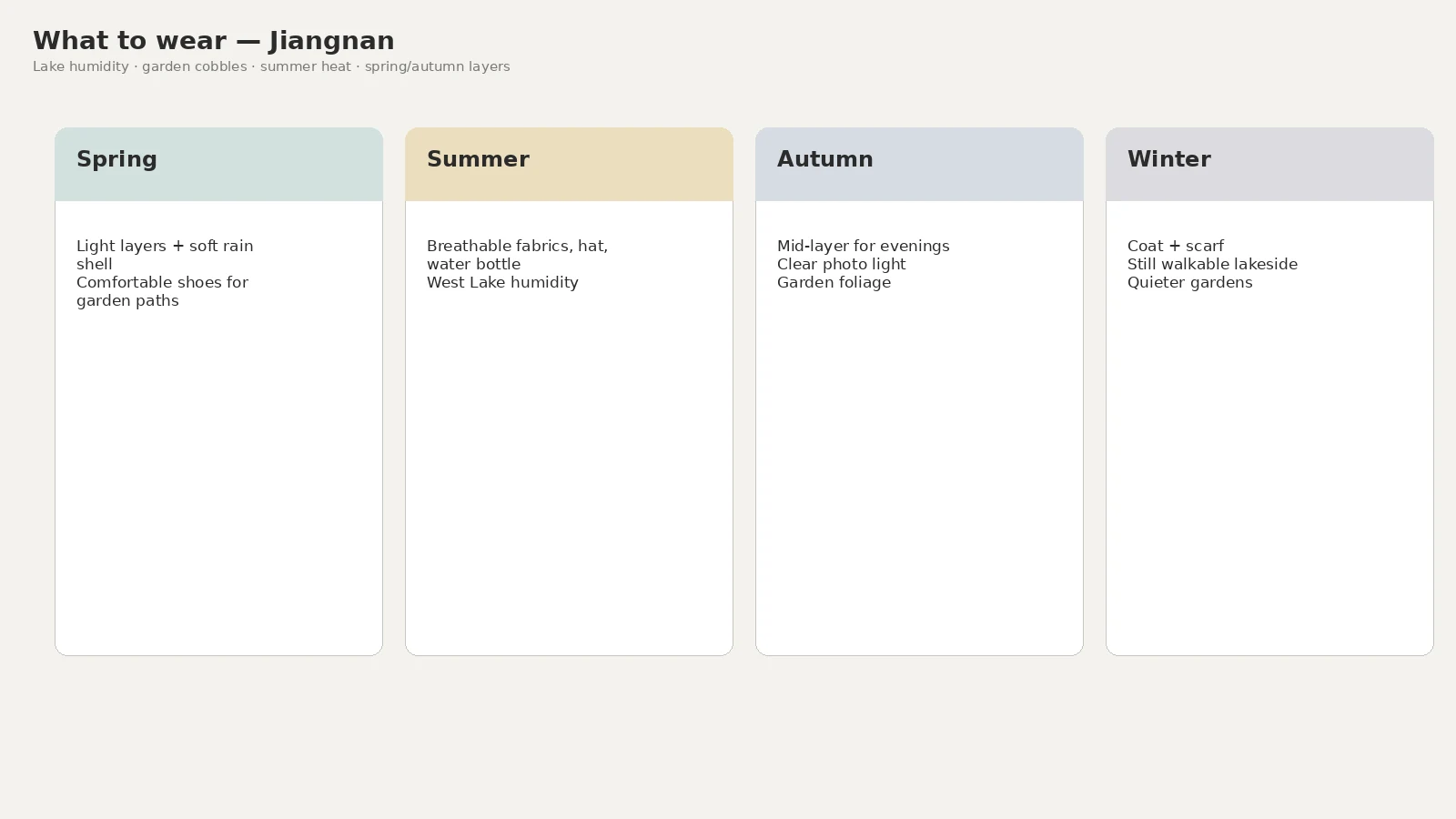Click the 'Coat + scarf' line
Viewport: 1456px width, 819px height.
[1175, 246]
